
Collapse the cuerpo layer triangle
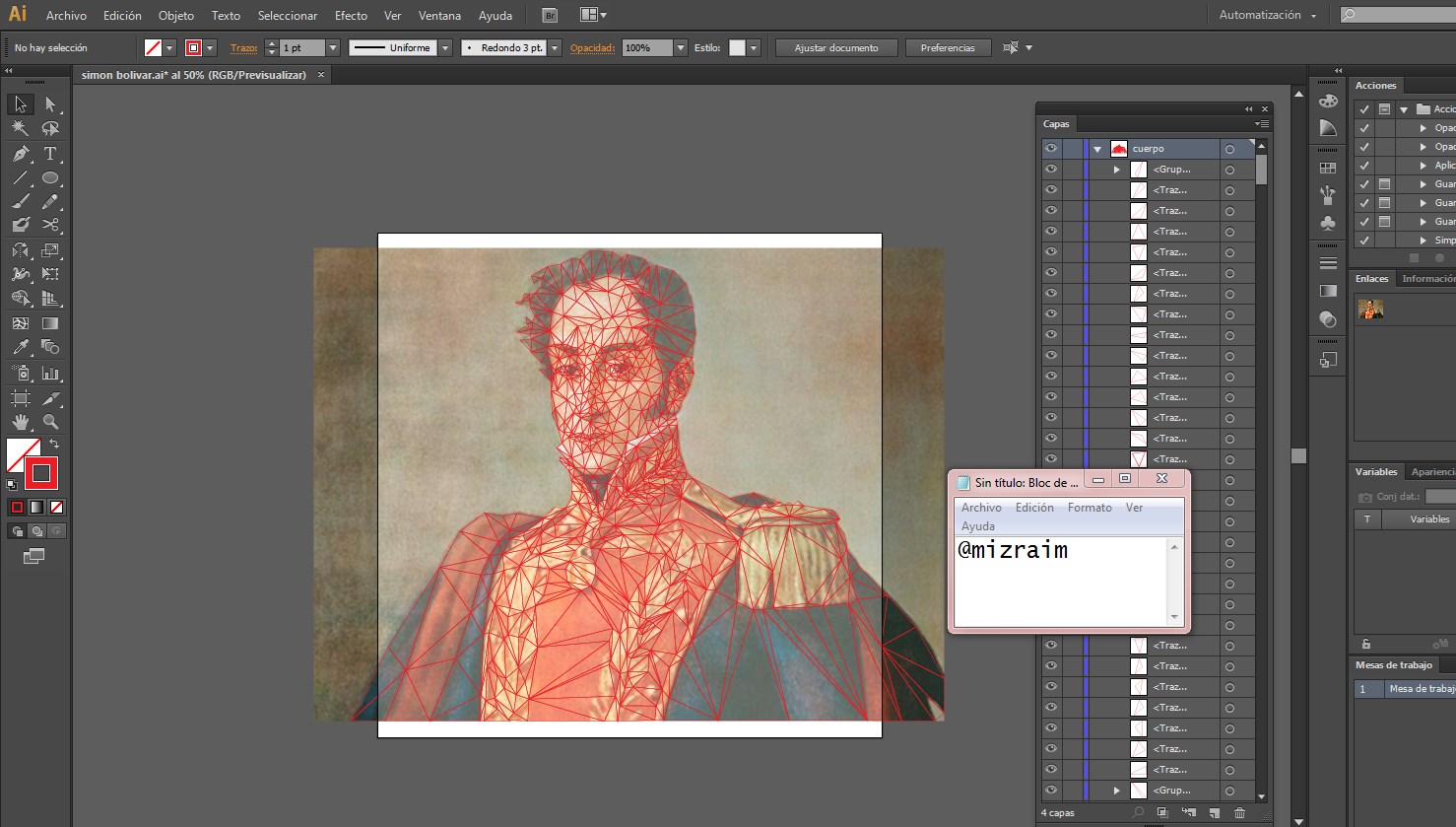tap(1097, 150)
